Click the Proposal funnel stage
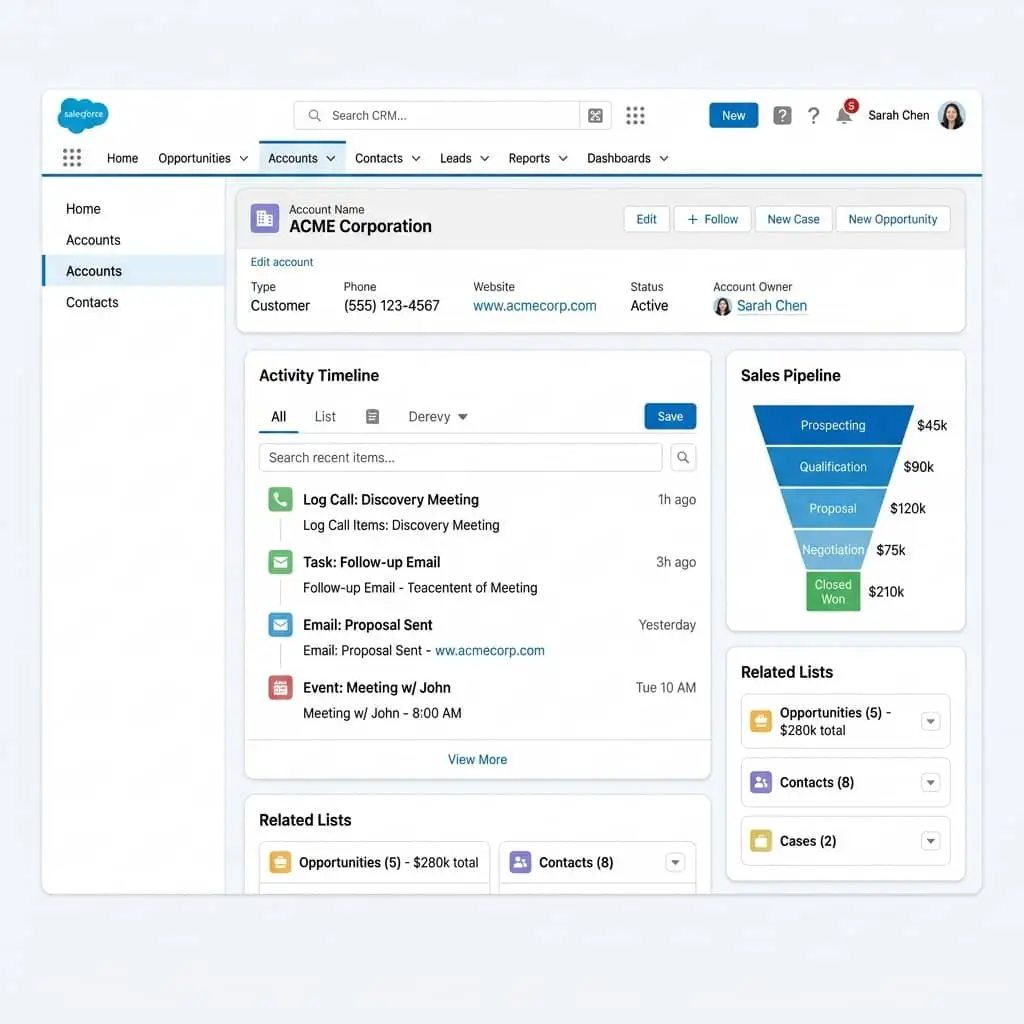Screen dimensions: 1024x1024 [x=833, y=508]
